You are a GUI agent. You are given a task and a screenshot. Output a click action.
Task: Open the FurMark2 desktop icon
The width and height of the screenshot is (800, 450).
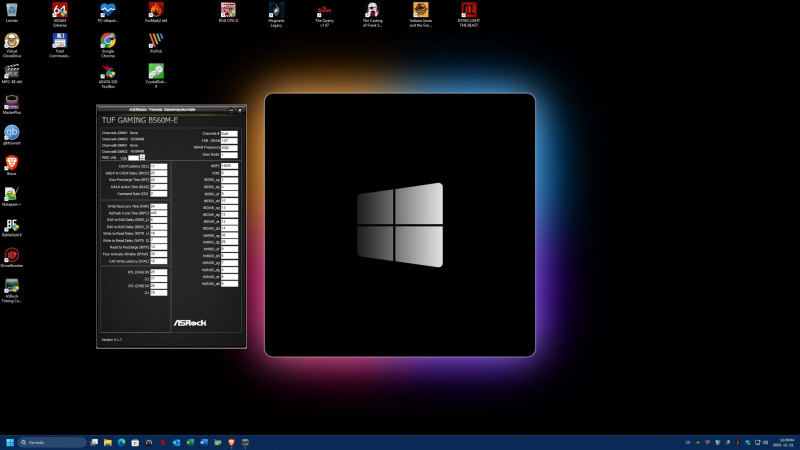click(155, 11)
